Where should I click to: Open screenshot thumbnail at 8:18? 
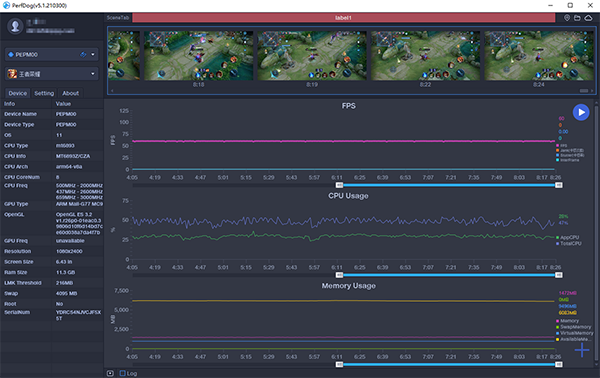pos(198,56)
